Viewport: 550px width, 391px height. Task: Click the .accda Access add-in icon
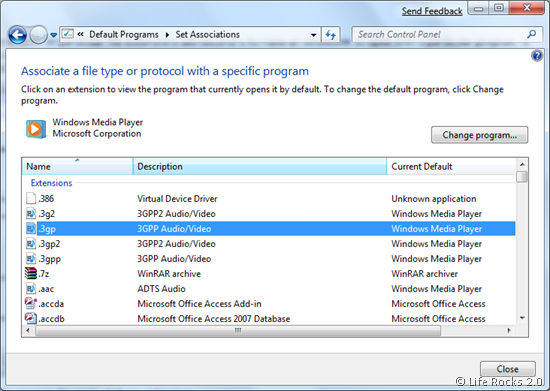point(31,303)
